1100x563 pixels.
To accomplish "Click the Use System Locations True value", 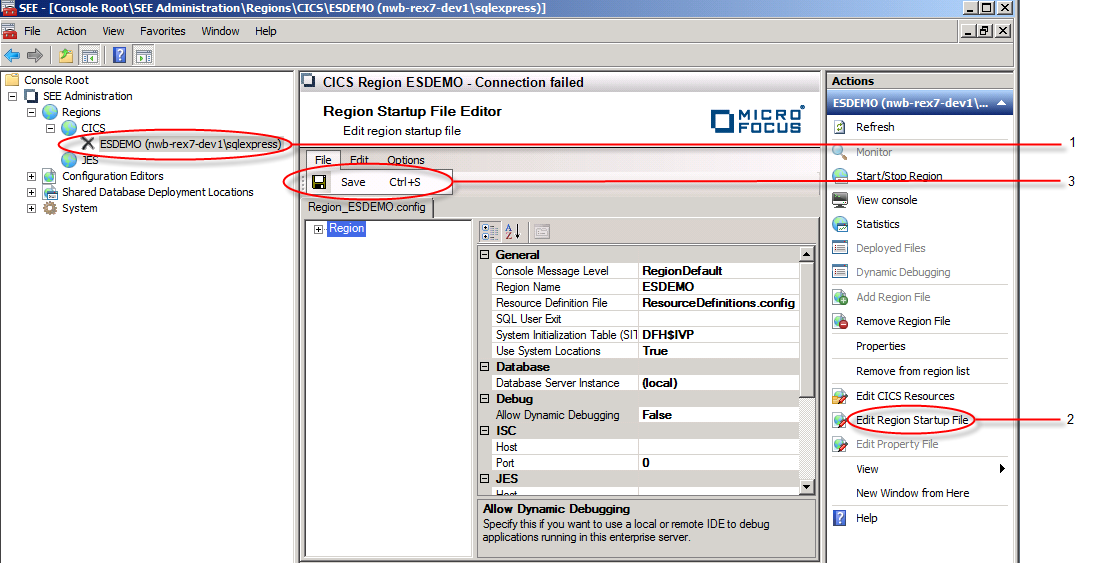I will [x=718, y=351].
